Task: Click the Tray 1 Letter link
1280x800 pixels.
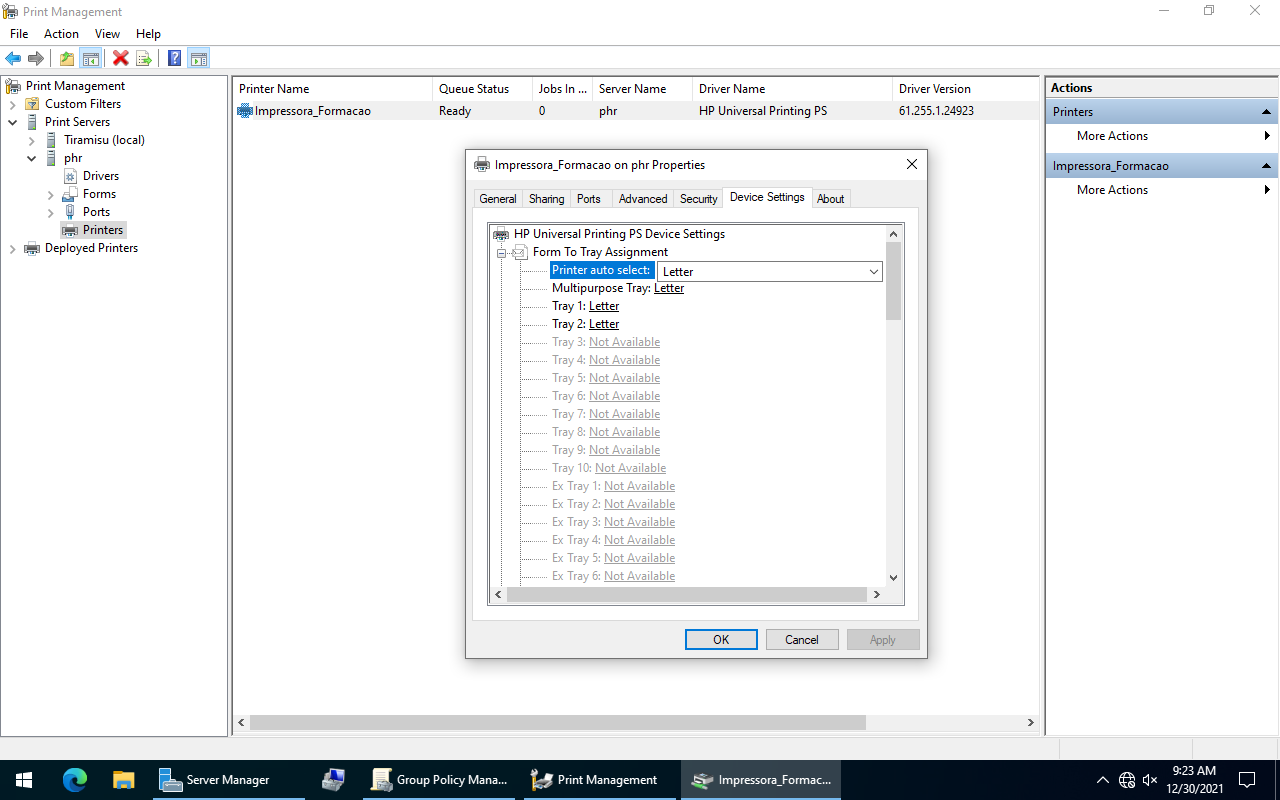Action: click(x=604, y=306)
